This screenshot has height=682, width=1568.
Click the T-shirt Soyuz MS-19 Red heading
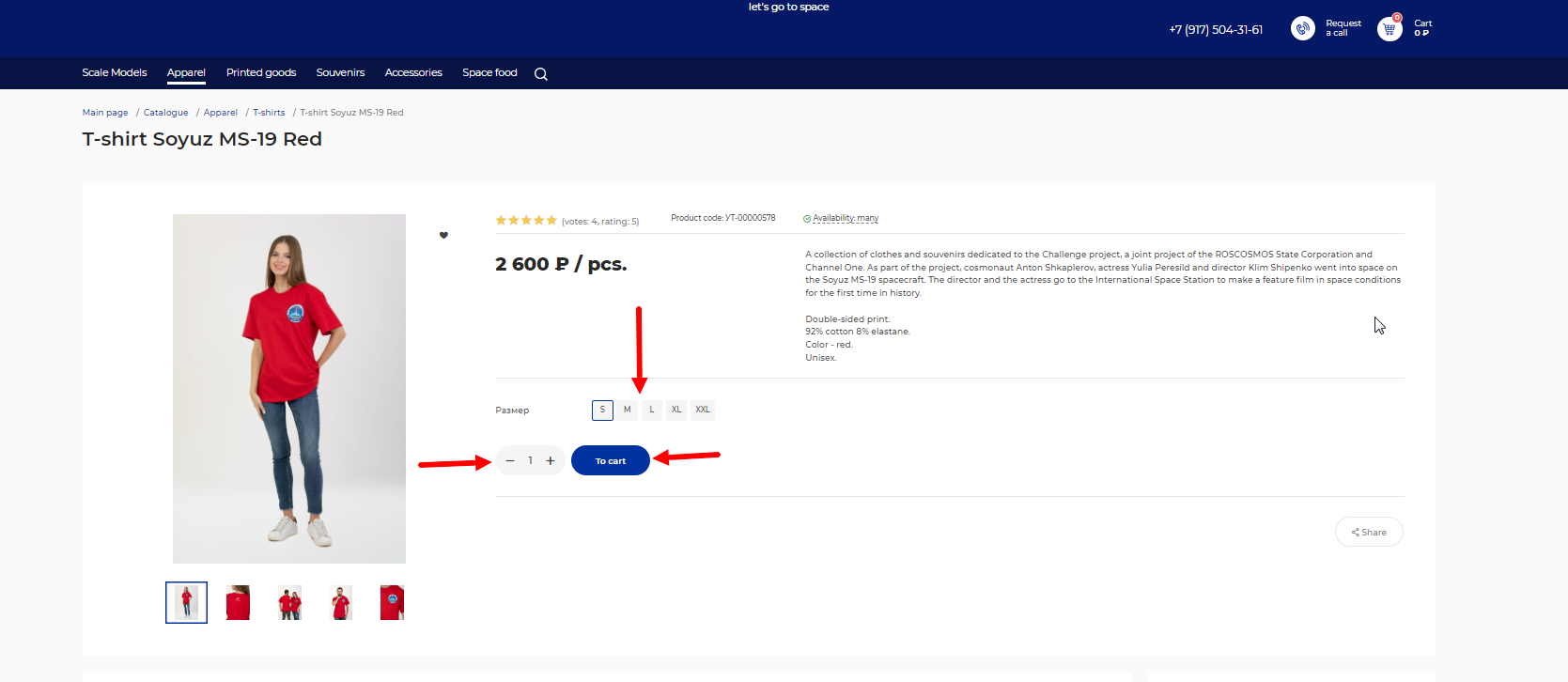202,139
